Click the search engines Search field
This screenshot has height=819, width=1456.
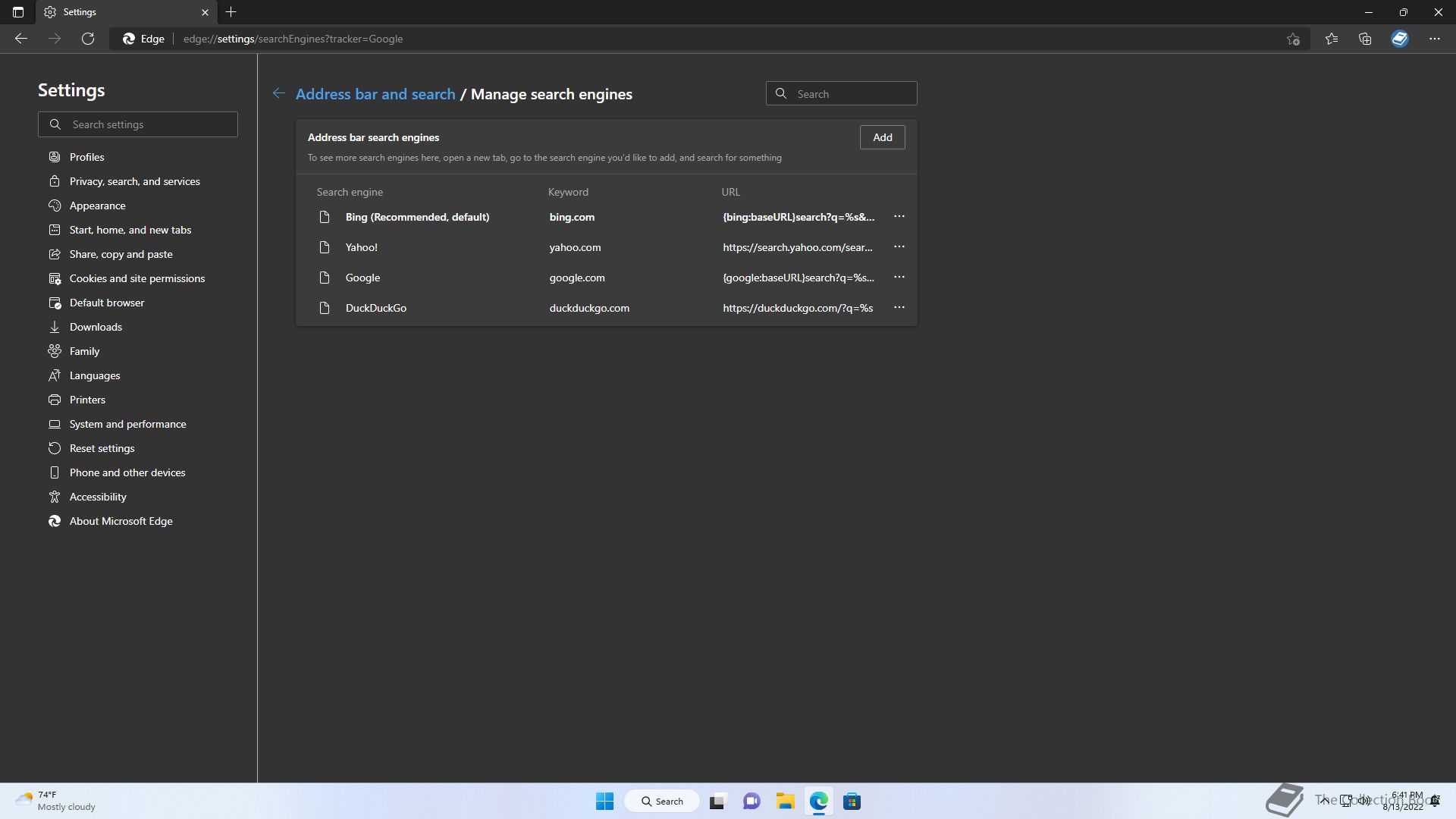pyautogui.click(x=842, y=94)
